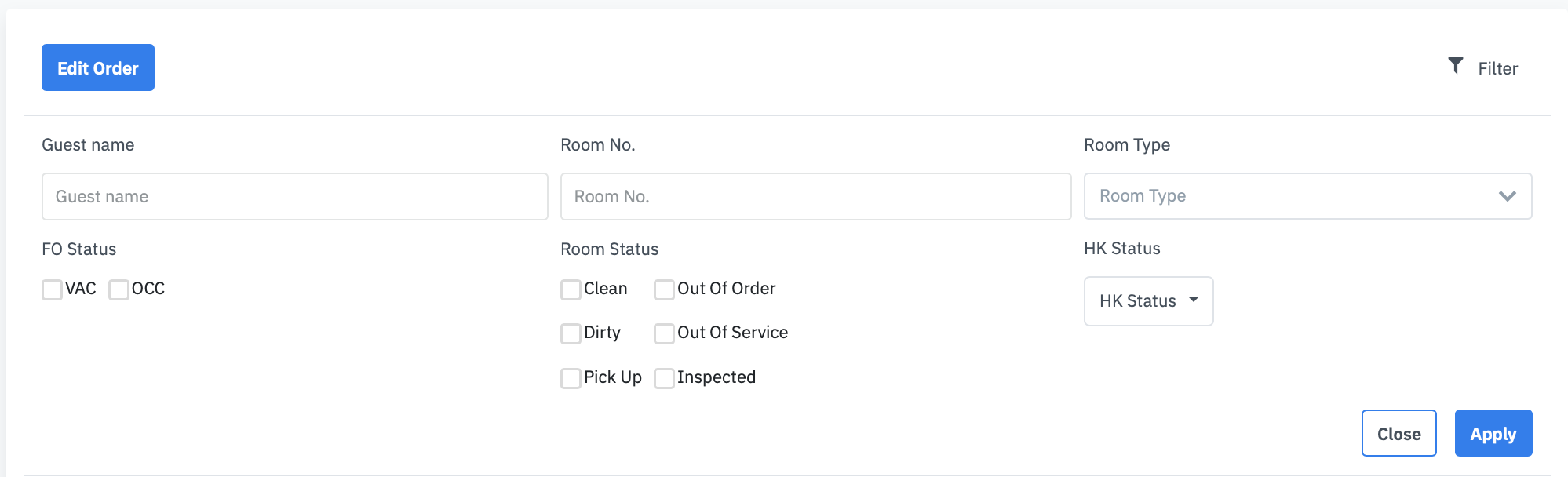Click the funnel filter icon
Image resolution: width=1568 pixels, height=477 pixels.
coord(1455,66)
